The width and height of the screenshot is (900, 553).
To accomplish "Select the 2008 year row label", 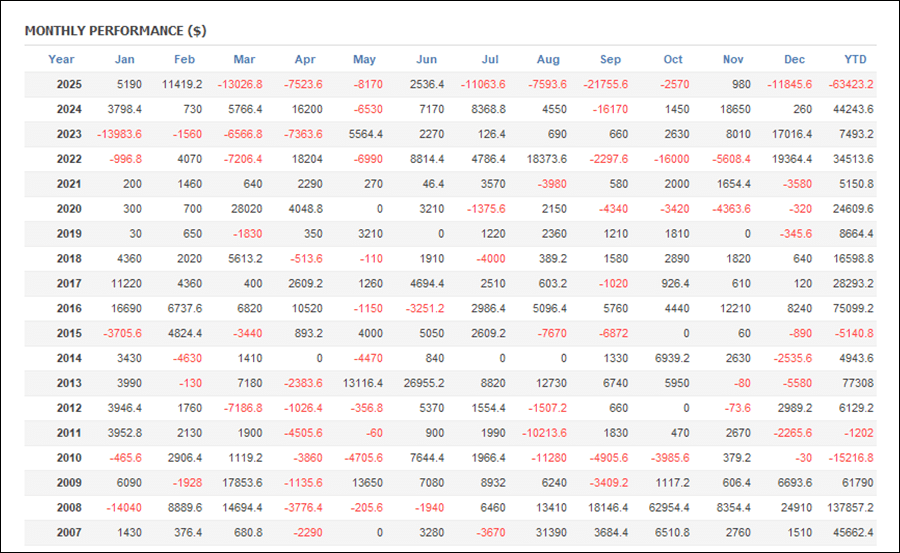I will pos(69,508).
